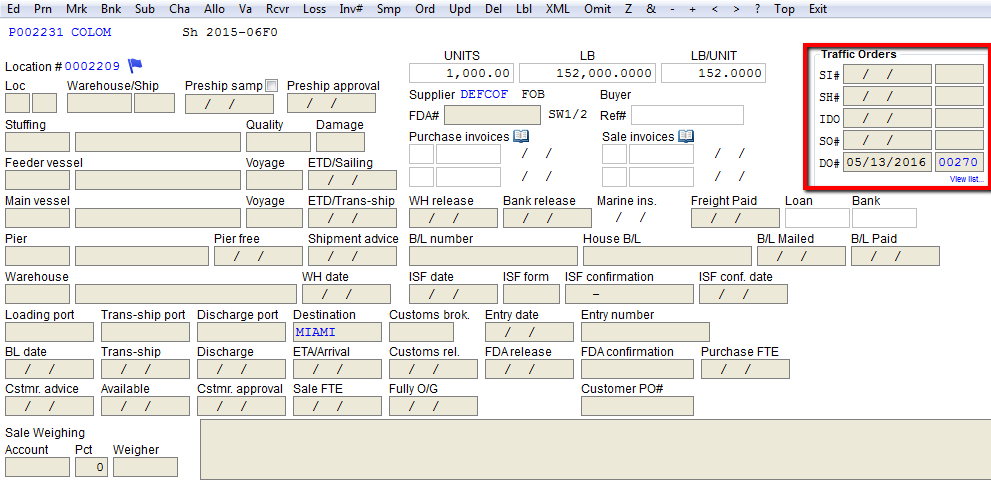Click the ? help menu item
This screenshot has height=481, width=991.
(x=758, y=9)
